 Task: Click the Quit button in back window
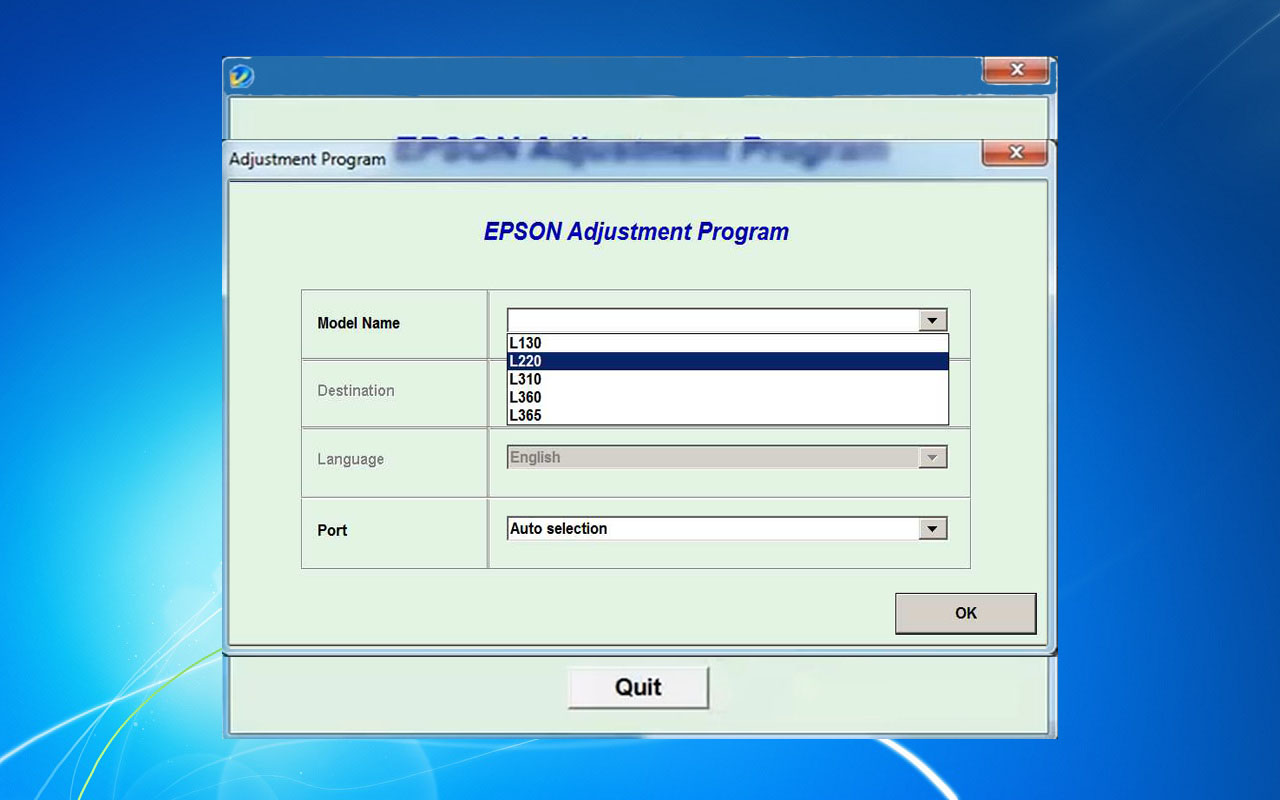tap(638, 687)
